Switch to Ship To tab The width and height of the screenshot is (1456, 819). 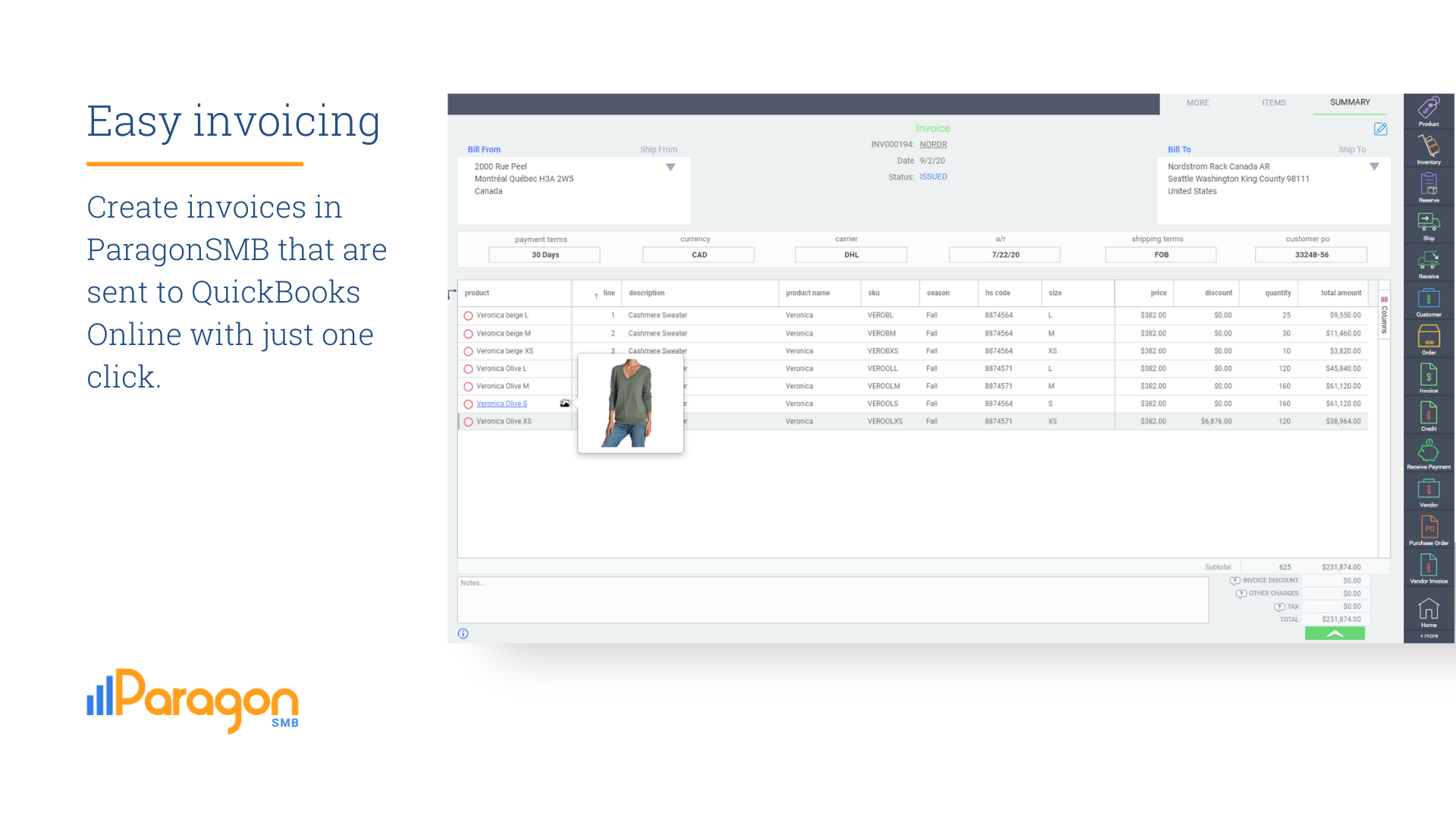click(x=1352, y=149)
